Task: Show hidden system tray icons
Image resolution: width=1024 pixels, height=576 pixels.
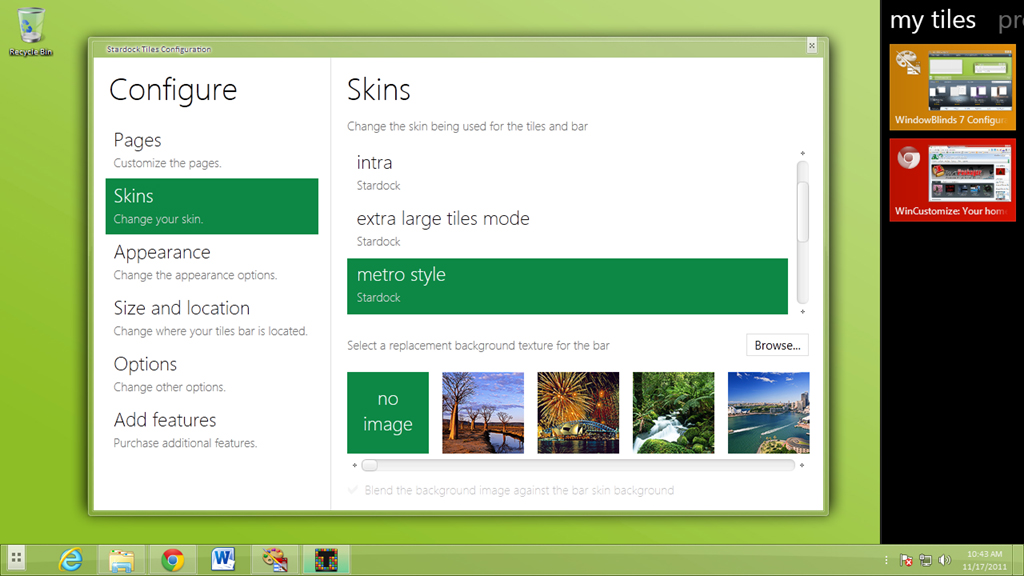Action: tap(886, 560)
